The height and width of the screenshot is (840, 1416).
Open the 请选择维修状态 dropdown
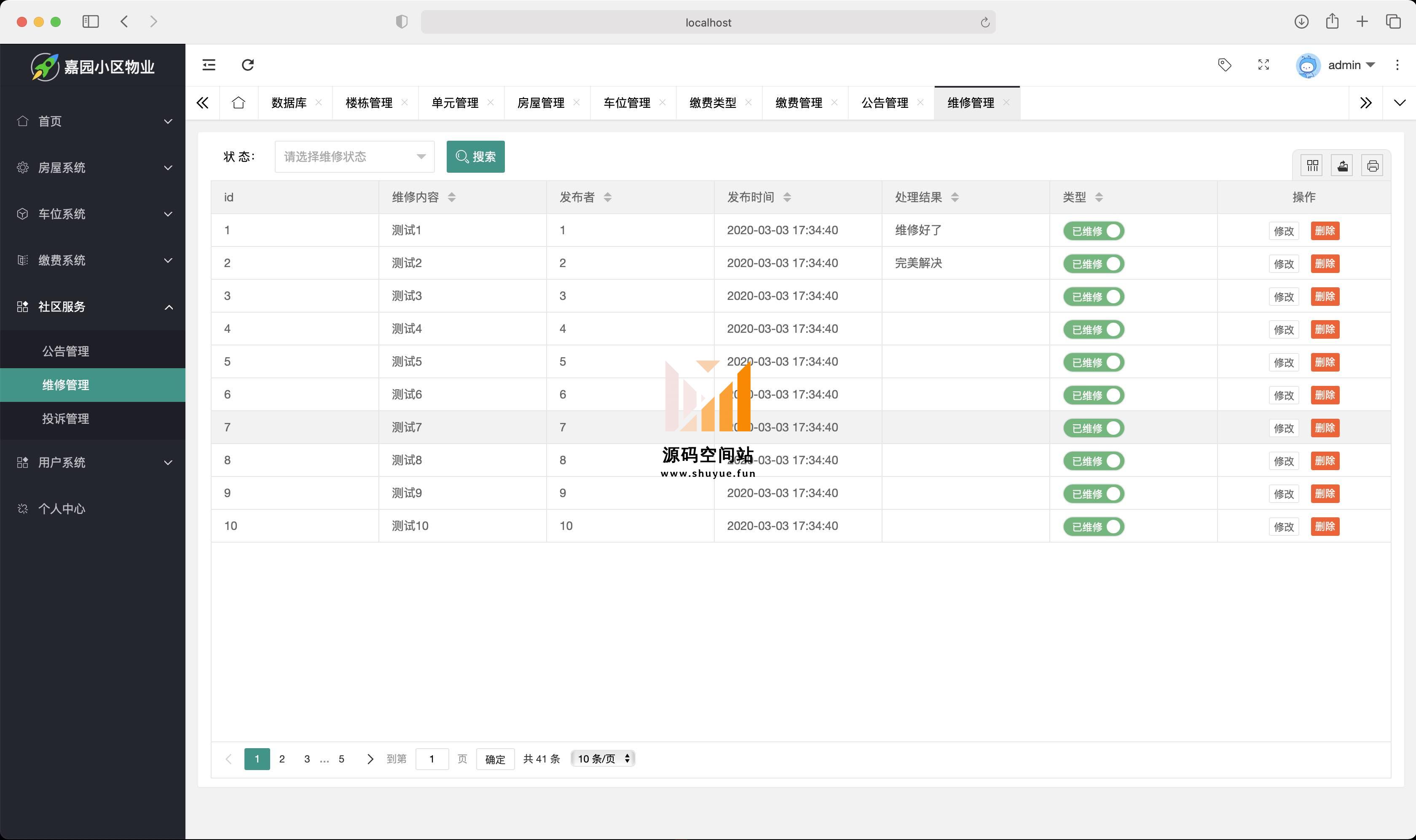click(354, 157)
